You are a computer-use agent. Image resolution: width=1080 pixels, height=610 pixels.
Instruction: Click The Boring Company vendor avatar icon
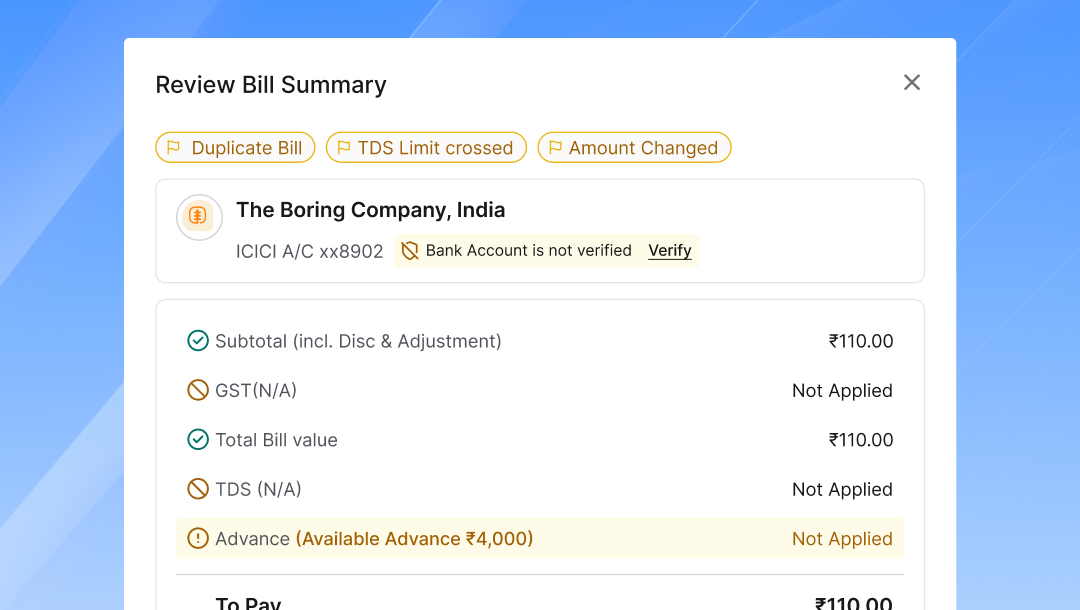pos(199,217)
